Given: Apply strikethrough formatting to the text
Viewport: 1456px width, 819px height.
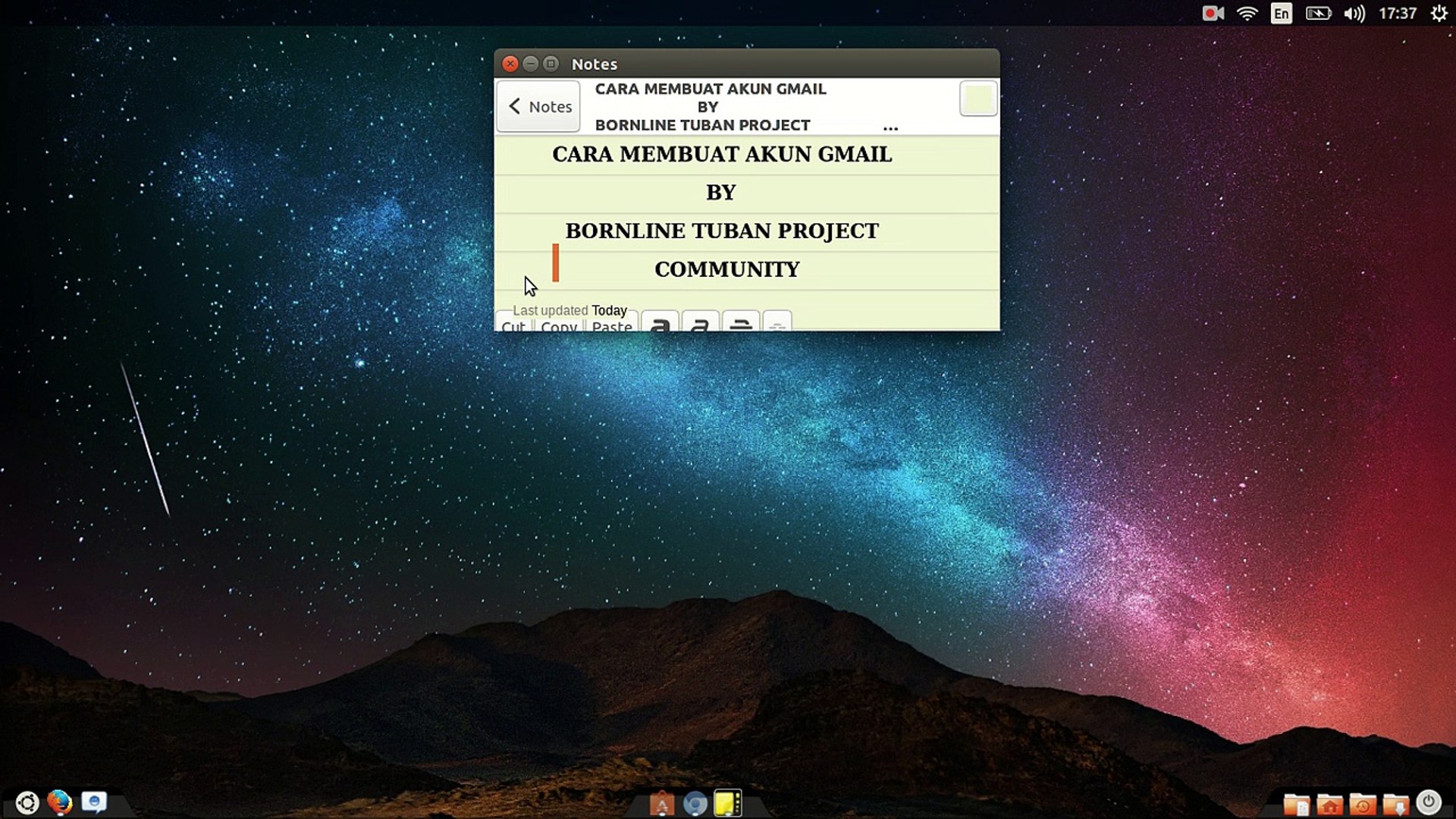Looking at the screenshot, I should [x=741, y=325].
